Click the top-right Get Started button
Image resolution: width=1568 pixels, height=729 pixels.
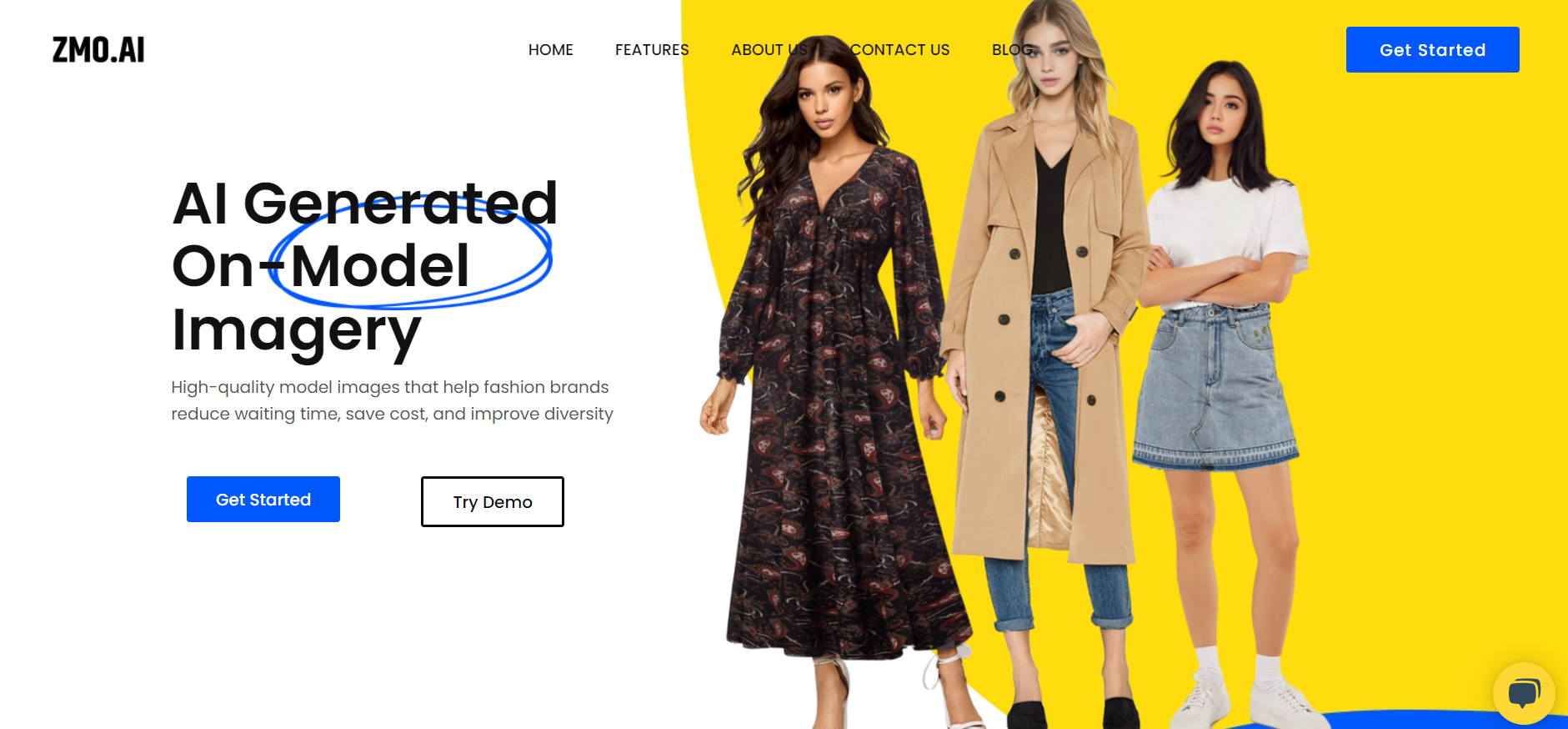point(1432,50)
